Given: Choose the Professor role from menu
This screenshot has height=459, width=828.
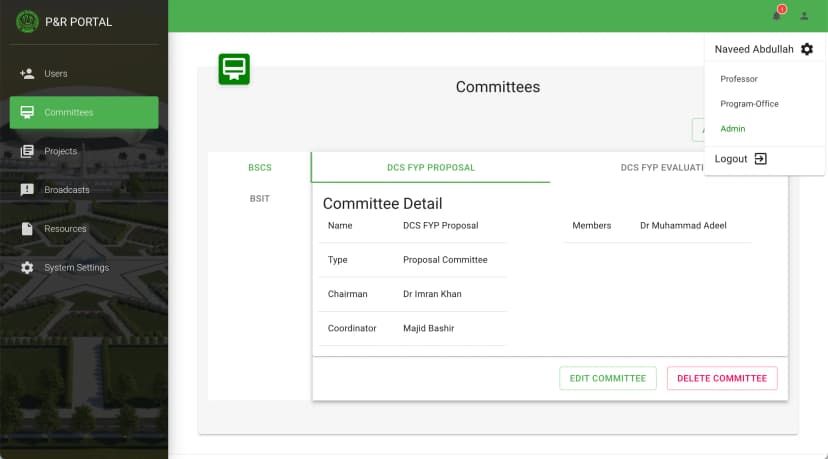Looking at the screenshot, I should (x=739, y=79).
